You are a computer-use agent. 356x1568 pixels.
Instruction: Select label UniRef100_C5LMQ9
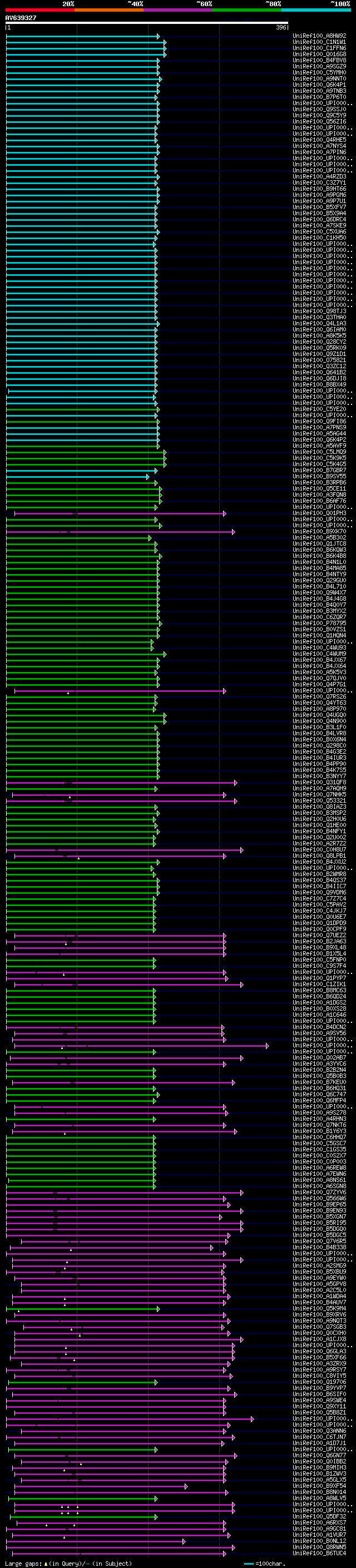[319, 452]
